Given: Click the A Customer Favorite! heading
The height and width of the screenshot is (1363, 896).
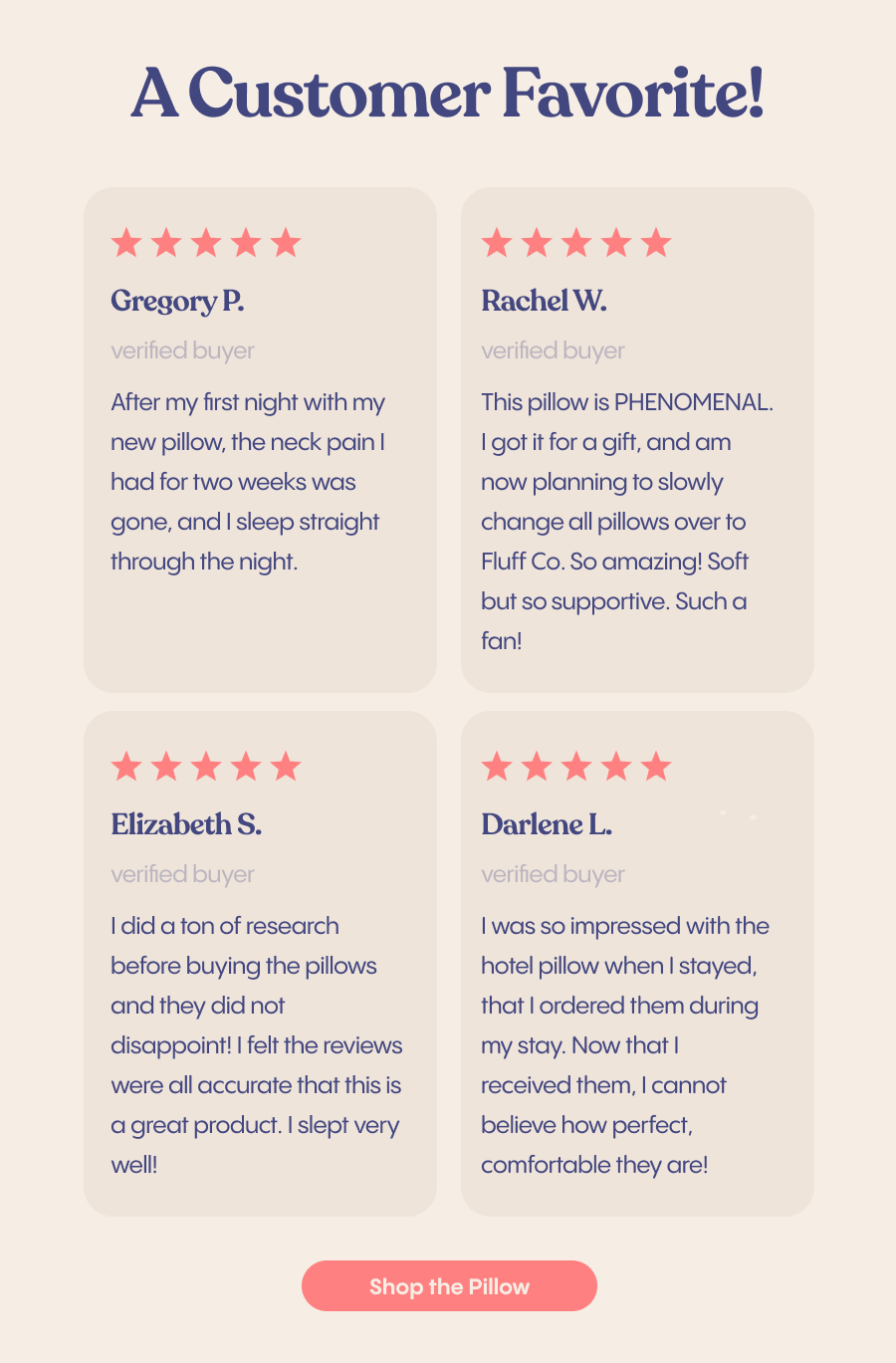Looking at the screenshot, I should (x=448, y=93).
